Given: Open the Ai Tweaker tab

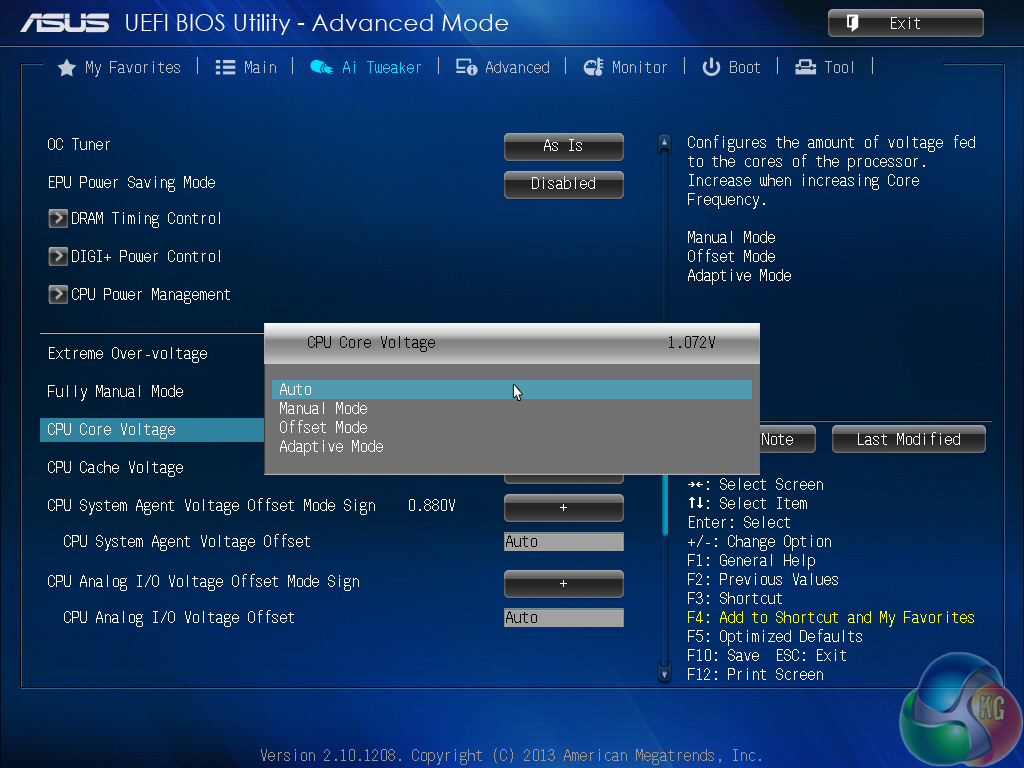Looking at the screenshot, I should click(x=366, y=67).
